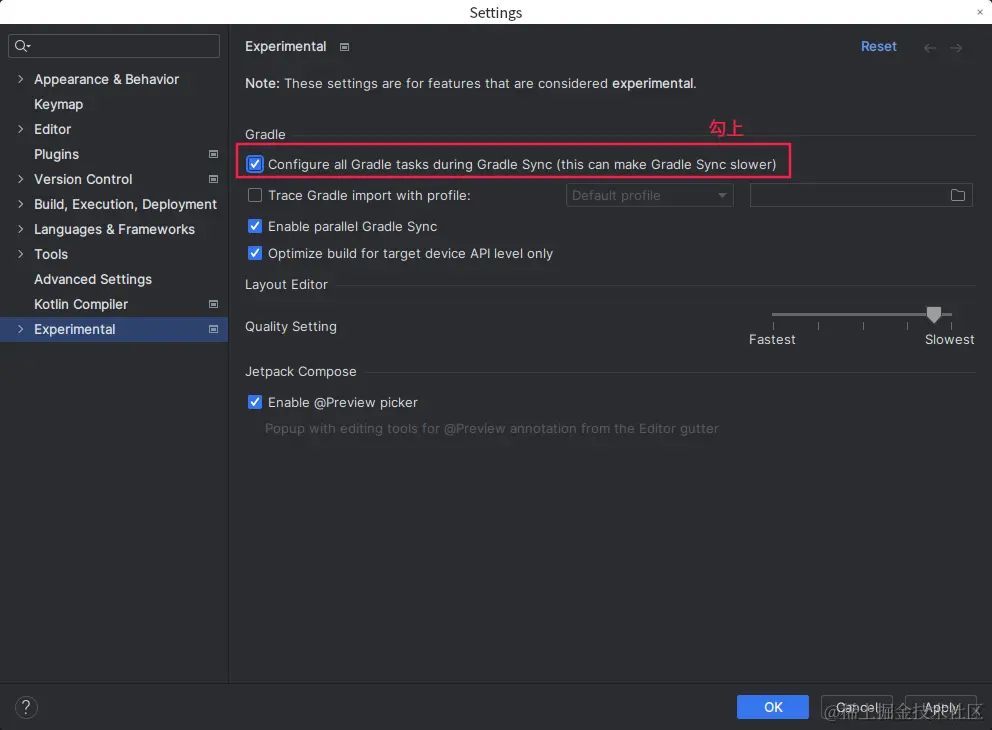Click the Slowest slider label

[949, 340]
